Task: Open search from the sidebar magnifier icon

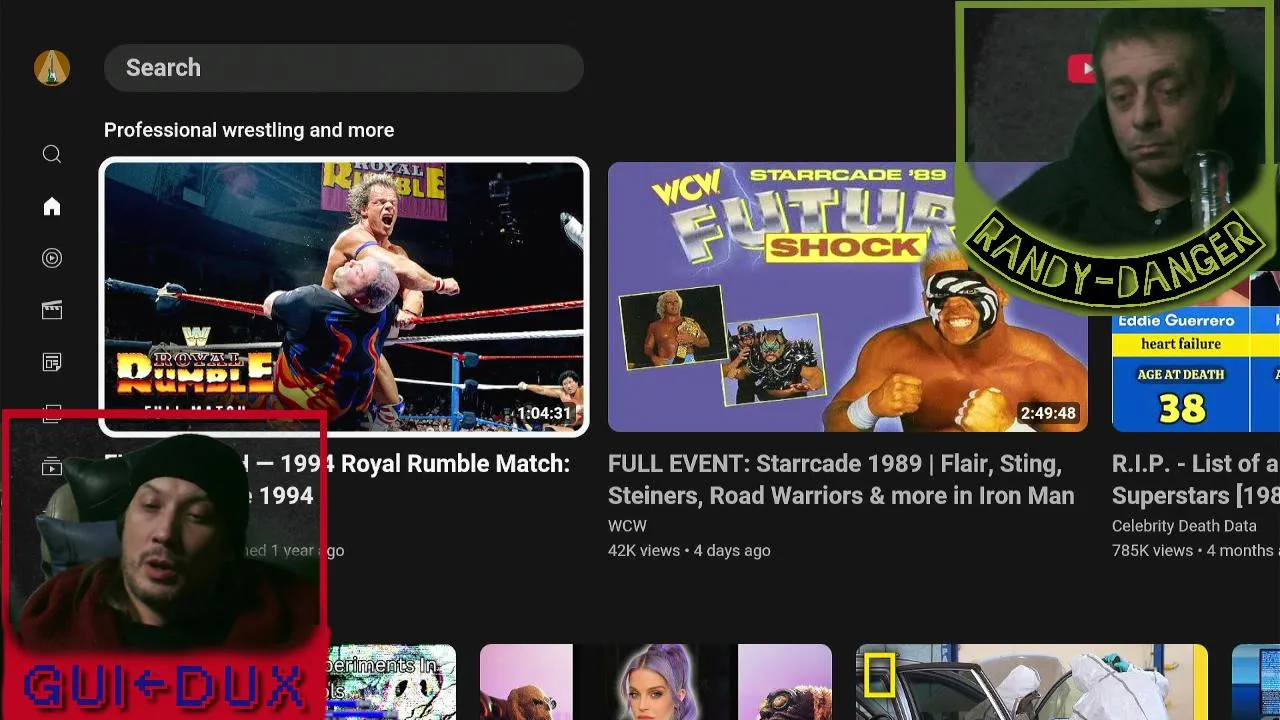Action: click(x=52, y=154)
